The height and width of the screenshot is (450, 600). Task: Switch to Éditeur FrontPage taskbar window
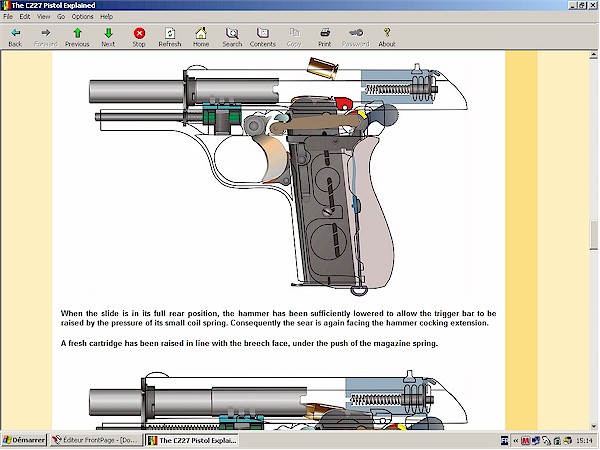coord(96,440)
